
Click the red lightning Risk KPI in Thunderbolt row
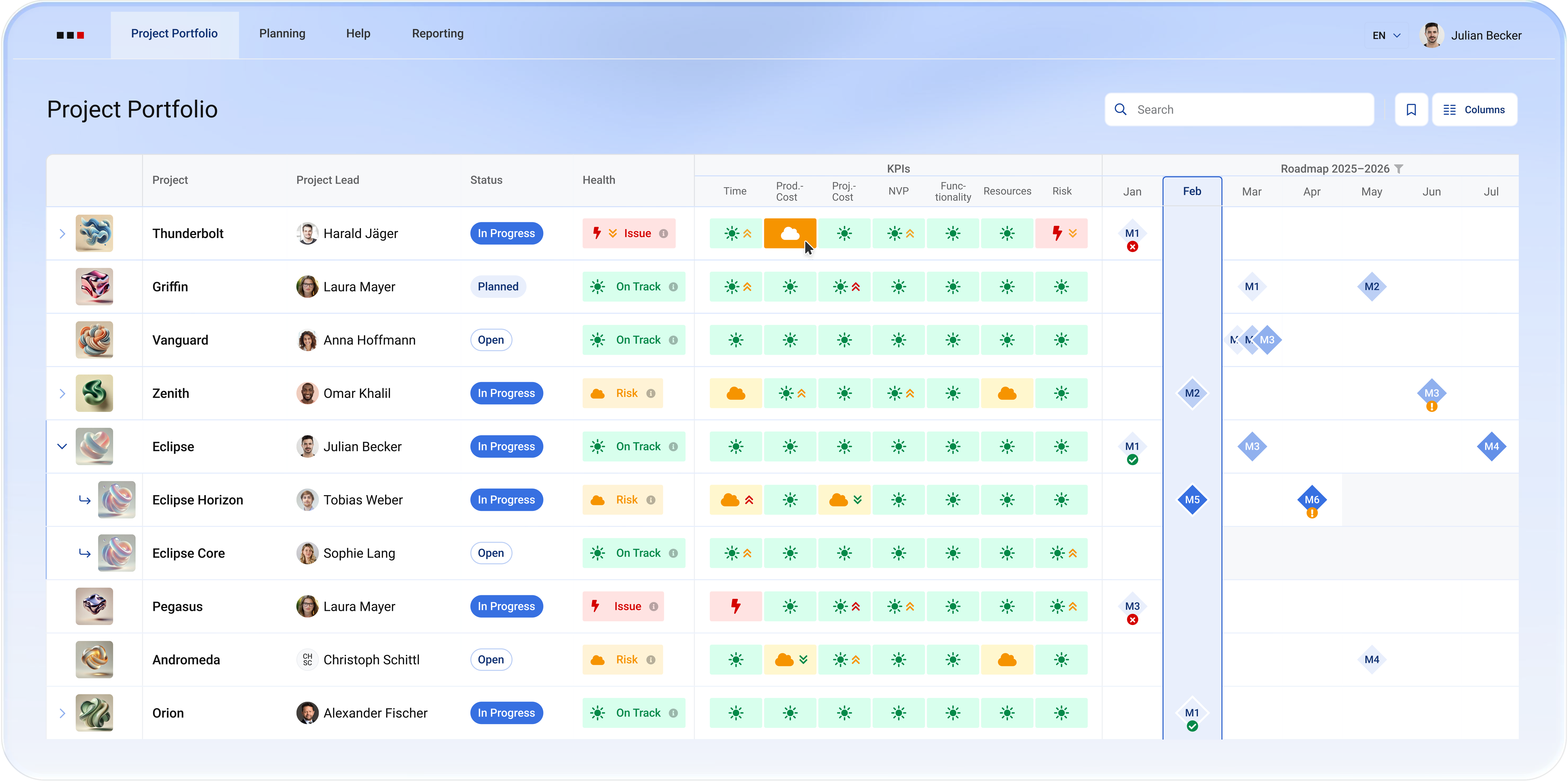tap(1062, 233)
